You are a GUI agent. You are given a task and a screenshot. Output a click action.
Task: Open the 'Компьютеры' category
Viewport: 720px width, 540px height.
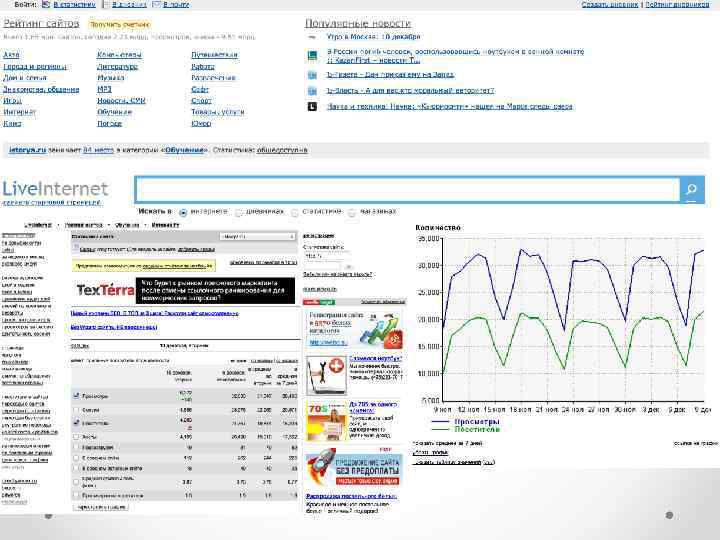tap(119, 55)
